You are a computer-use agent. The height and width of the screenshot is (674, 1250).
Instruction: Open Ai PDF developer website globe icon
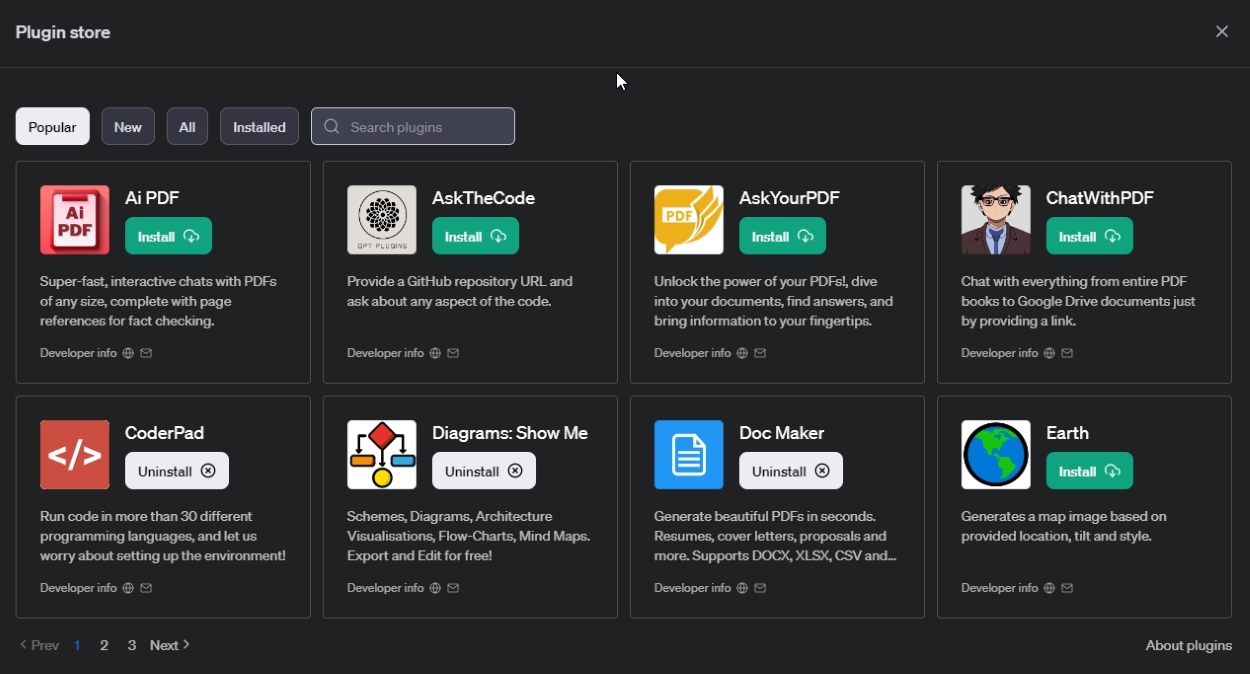[x=128, y=353]
